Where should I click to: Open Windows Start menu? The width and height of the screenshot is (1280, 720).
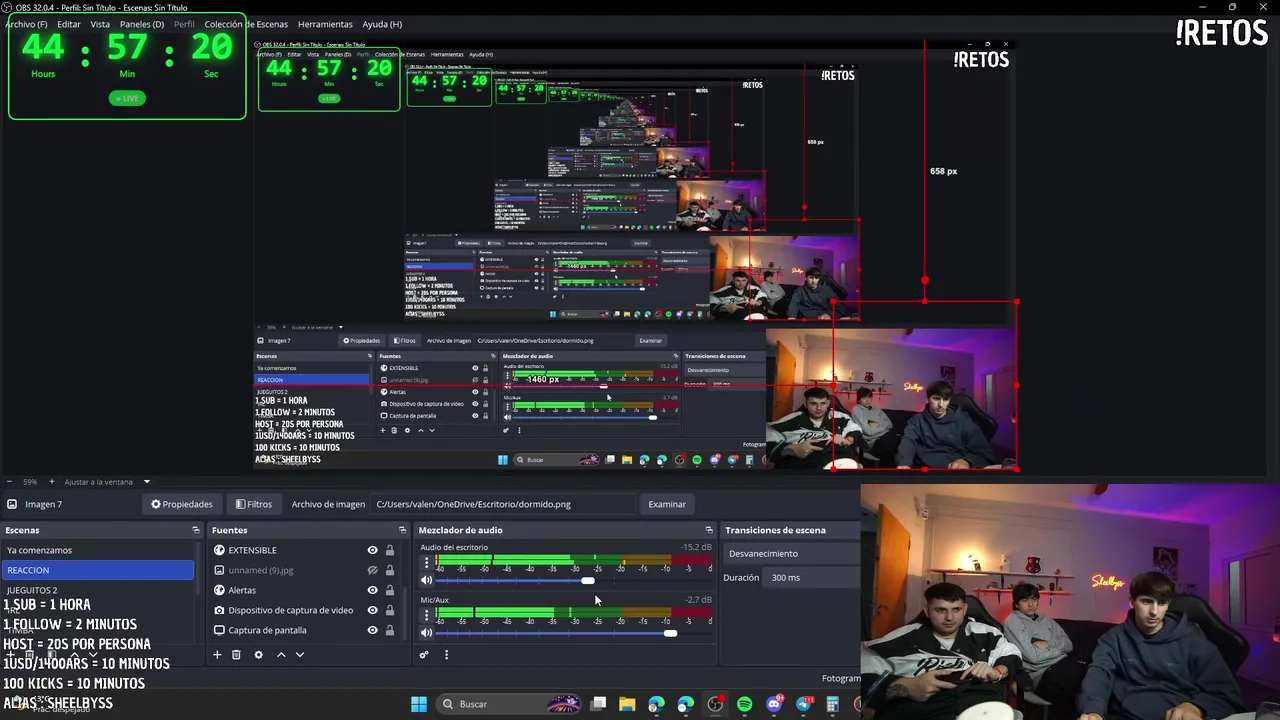[x=419, y=704]
